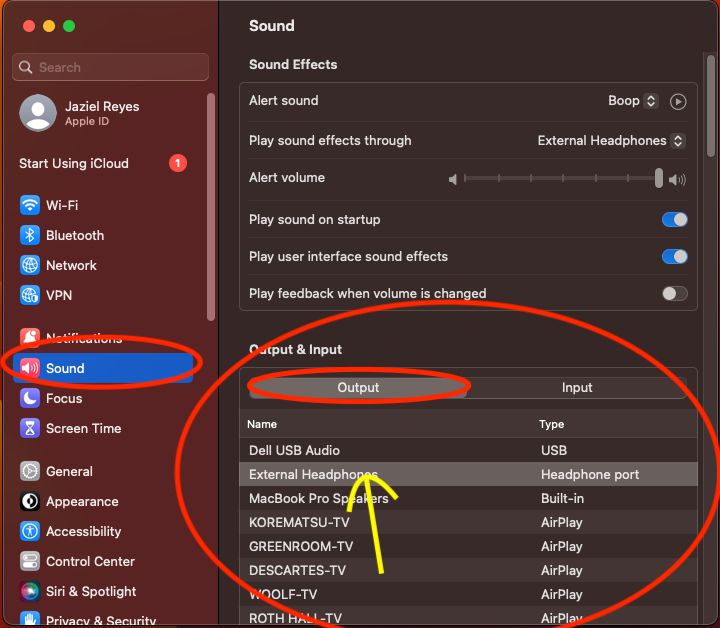
Task: Click the VPN icon in sidebar
Action: point(30,295)
